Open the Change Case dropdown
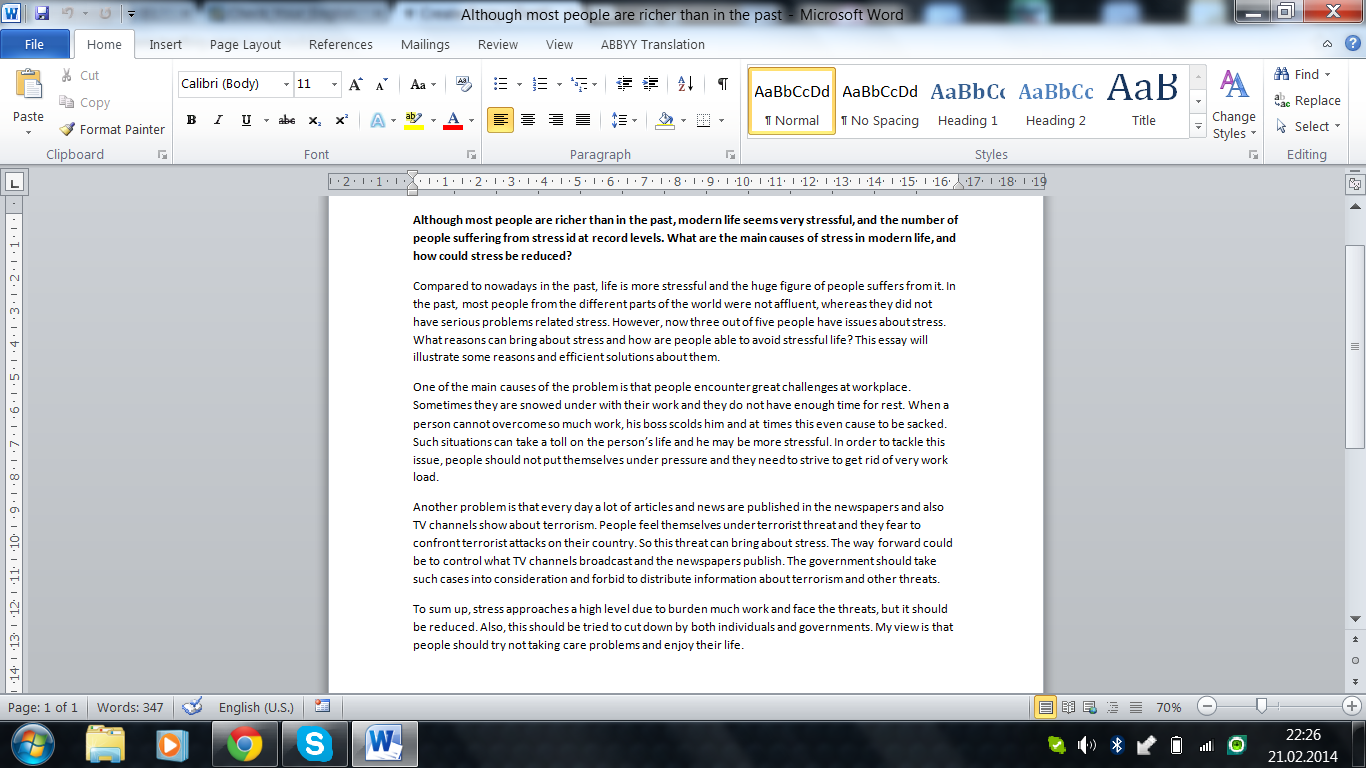This screenshot has height=768, width=1366. pyautogui.click(x=422, y=84)
